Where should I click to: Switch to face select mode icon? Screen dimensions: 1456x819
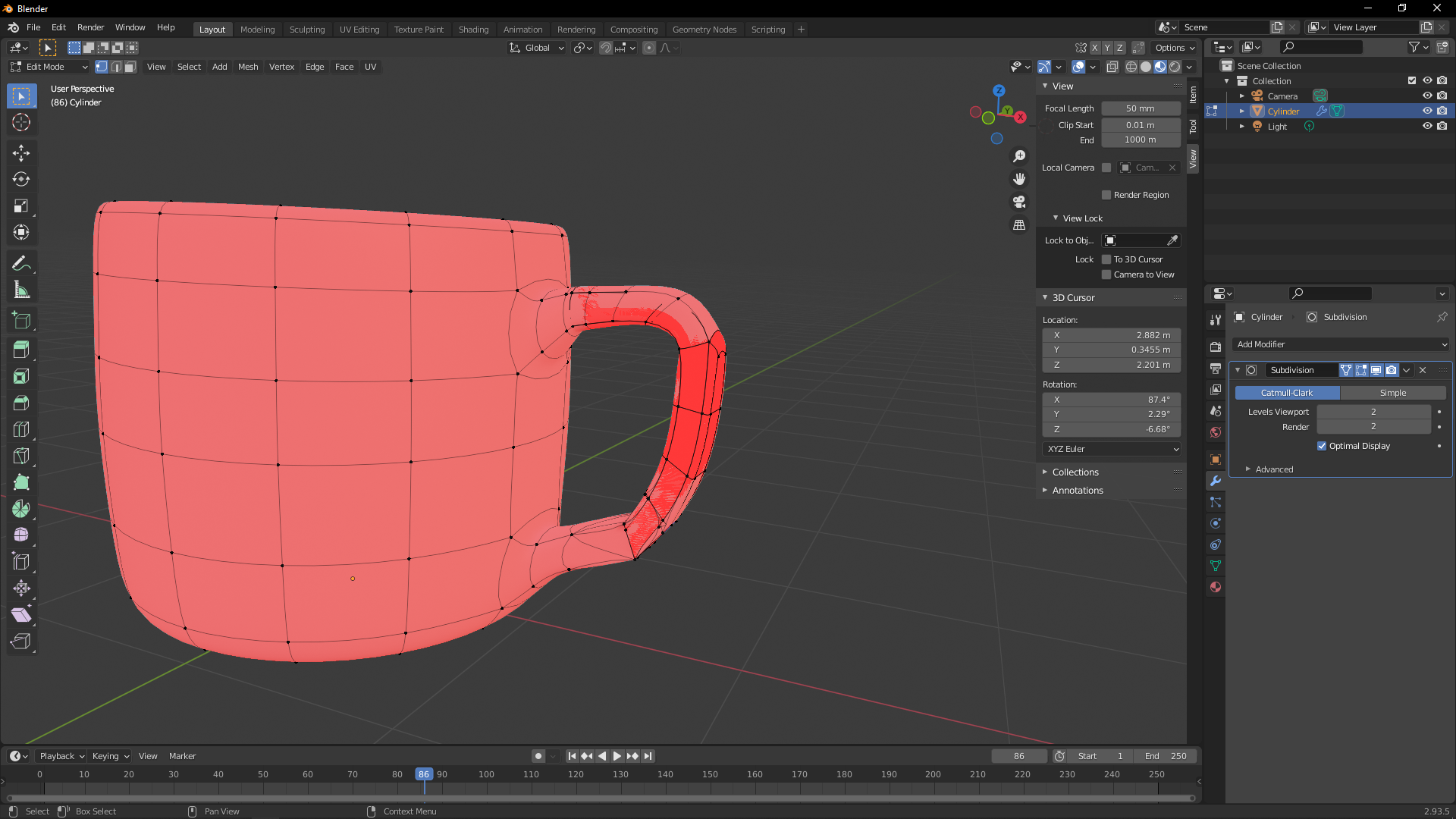coord(130,67)
